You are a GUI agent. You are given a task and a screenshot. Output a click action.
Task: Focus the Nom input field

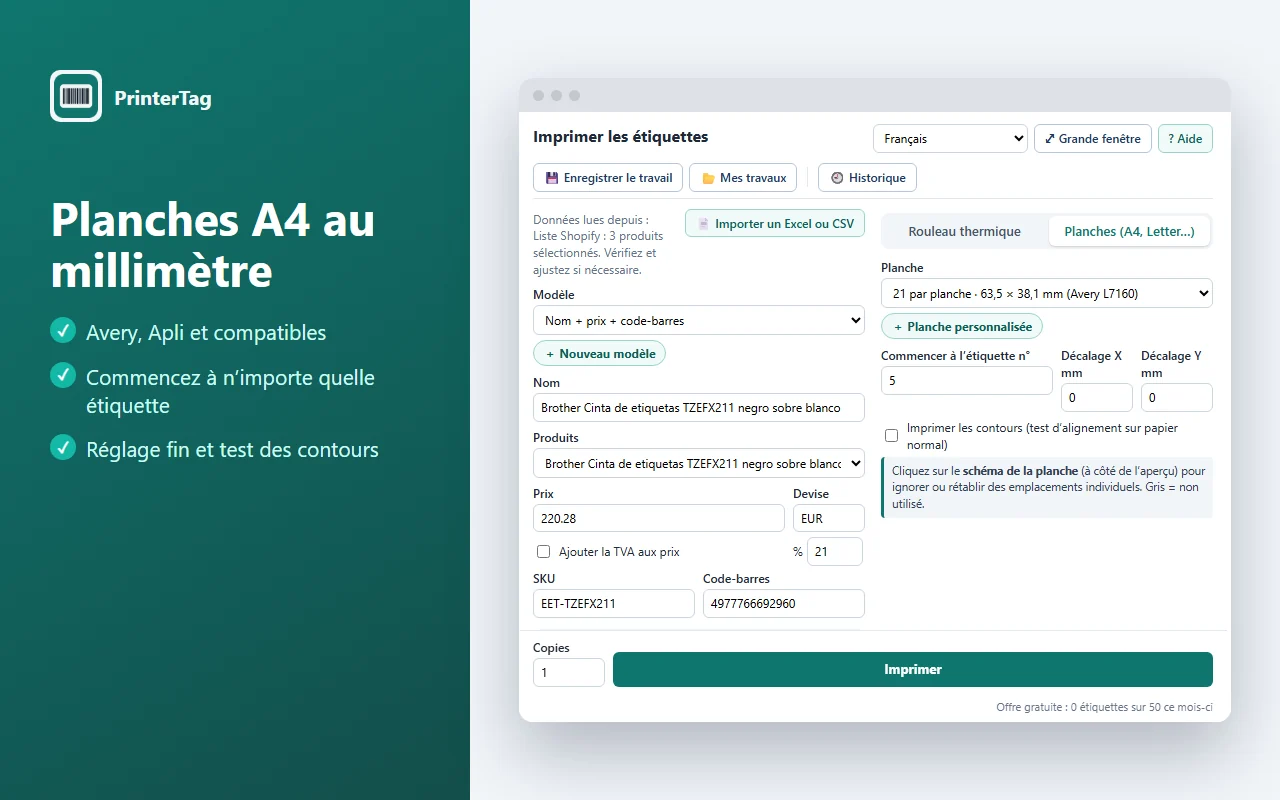point(699,407)
